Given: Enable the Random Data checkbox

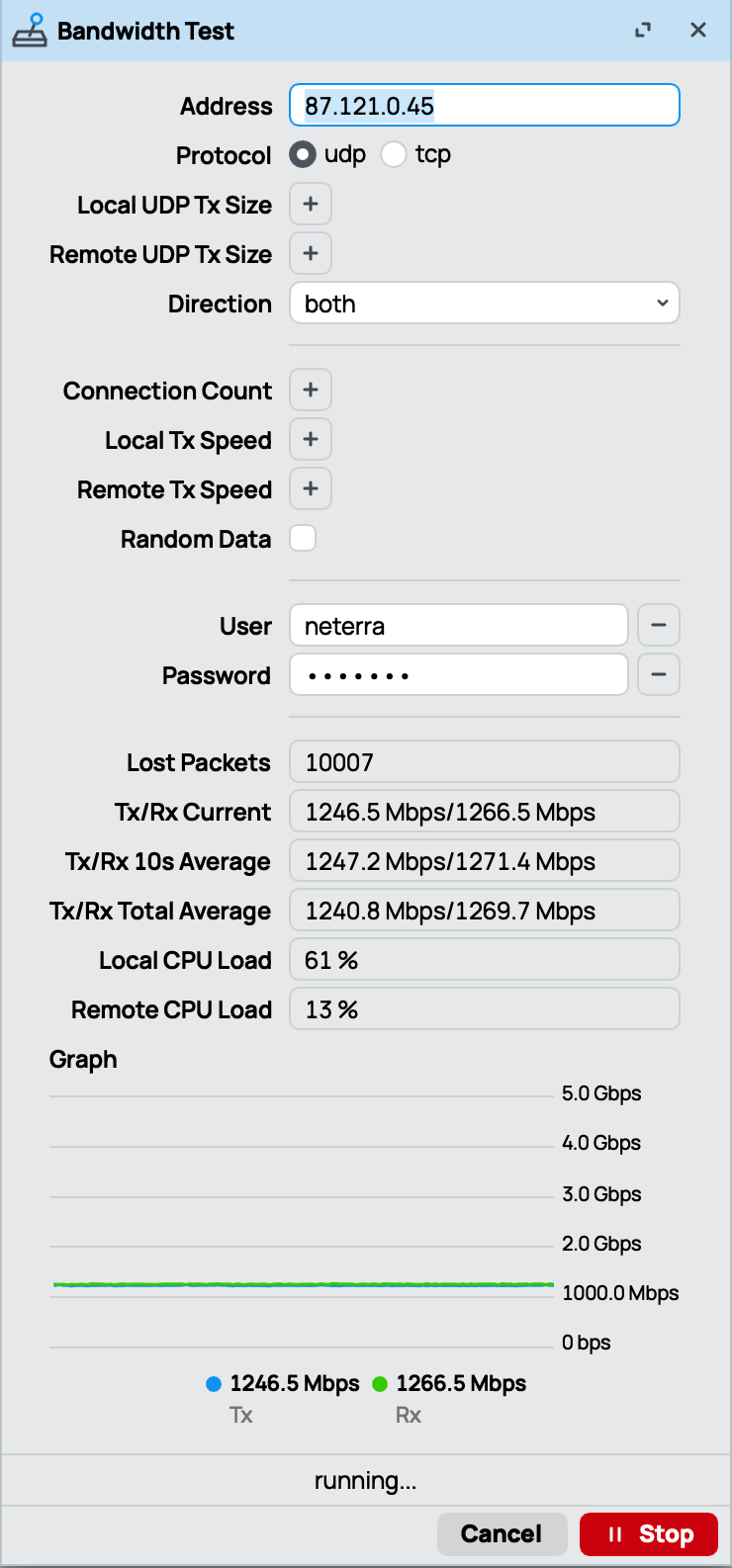Looking at the screenshot, I should (x=303, y=539).
